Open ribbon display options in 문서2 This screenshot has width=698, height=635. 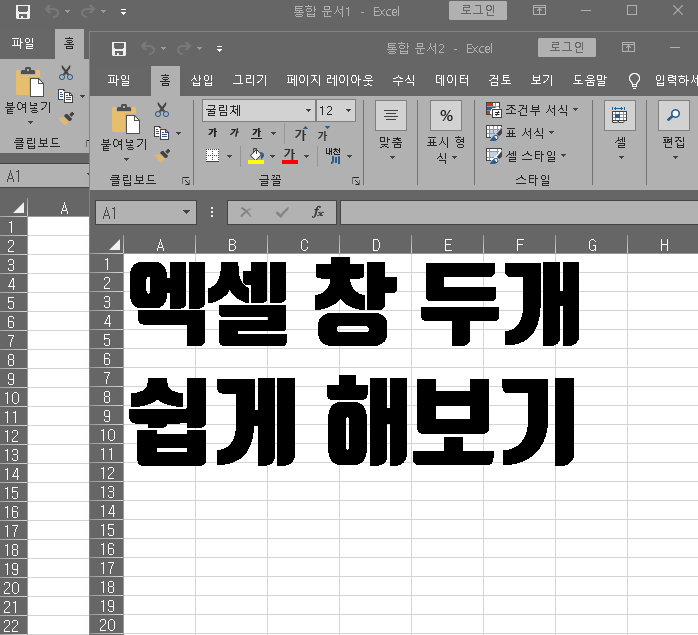click(x=629, y=47)
